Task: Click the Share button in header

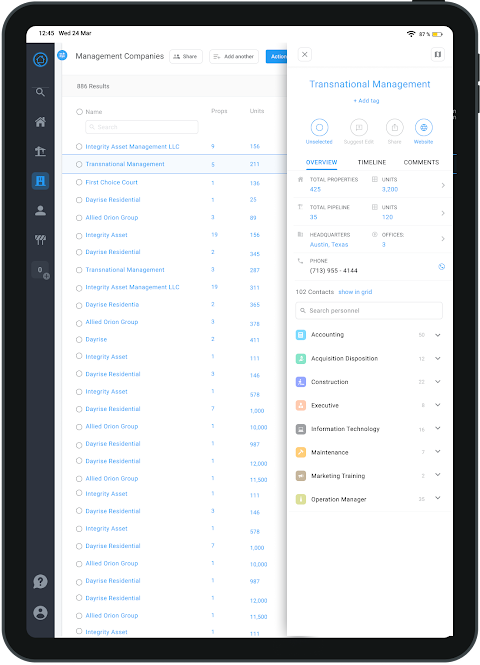Action: tap(186, 56)
